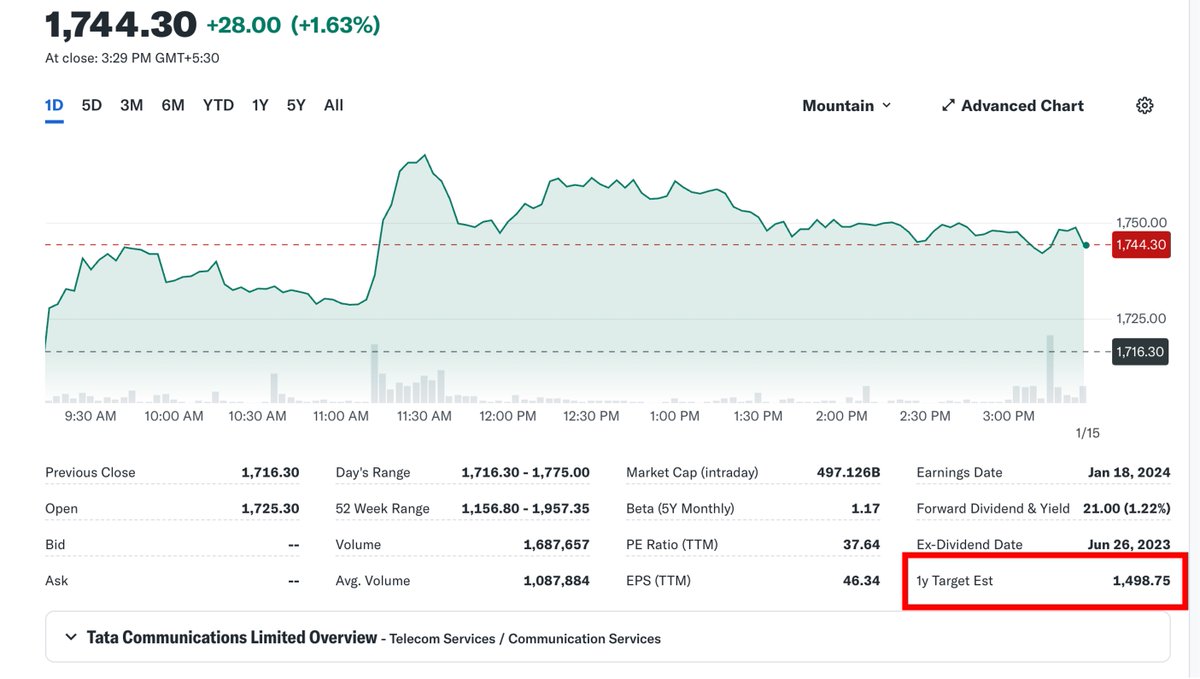1200x679 pixels.
Task: Click Earnings Date Jan 18, 2024
Action: (1129, 472)
